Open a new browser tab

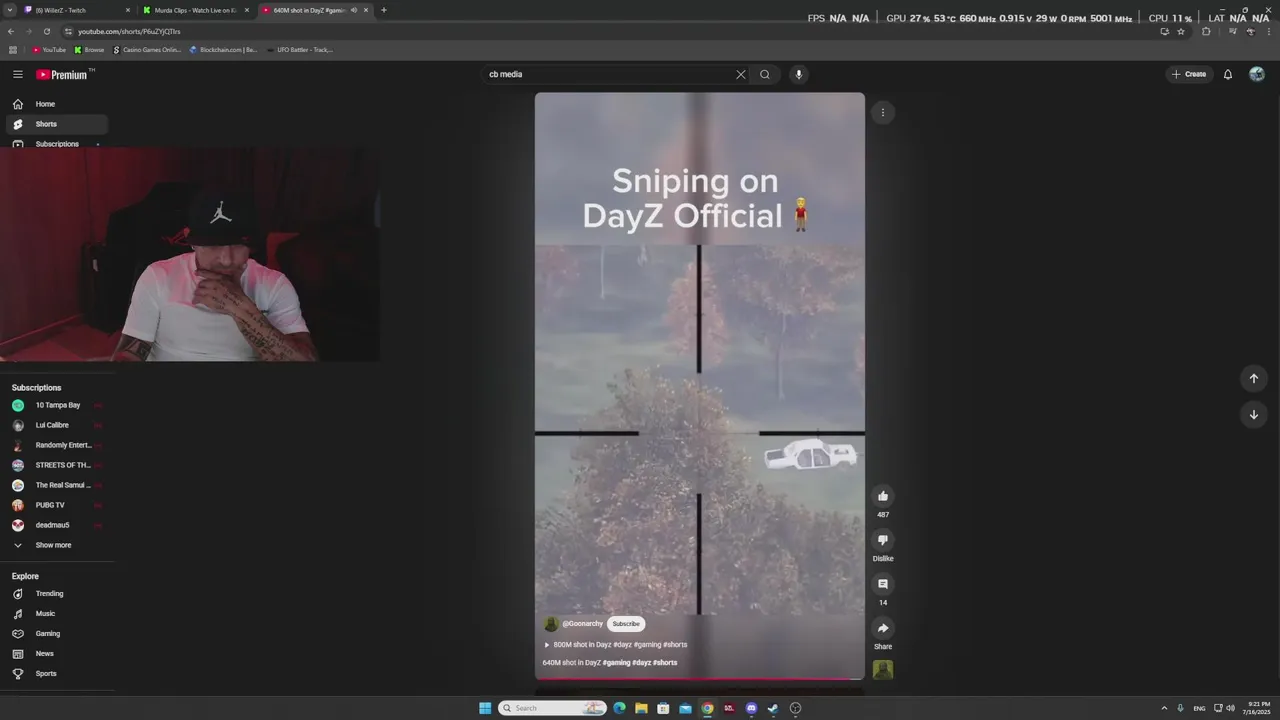click(384, 10)
